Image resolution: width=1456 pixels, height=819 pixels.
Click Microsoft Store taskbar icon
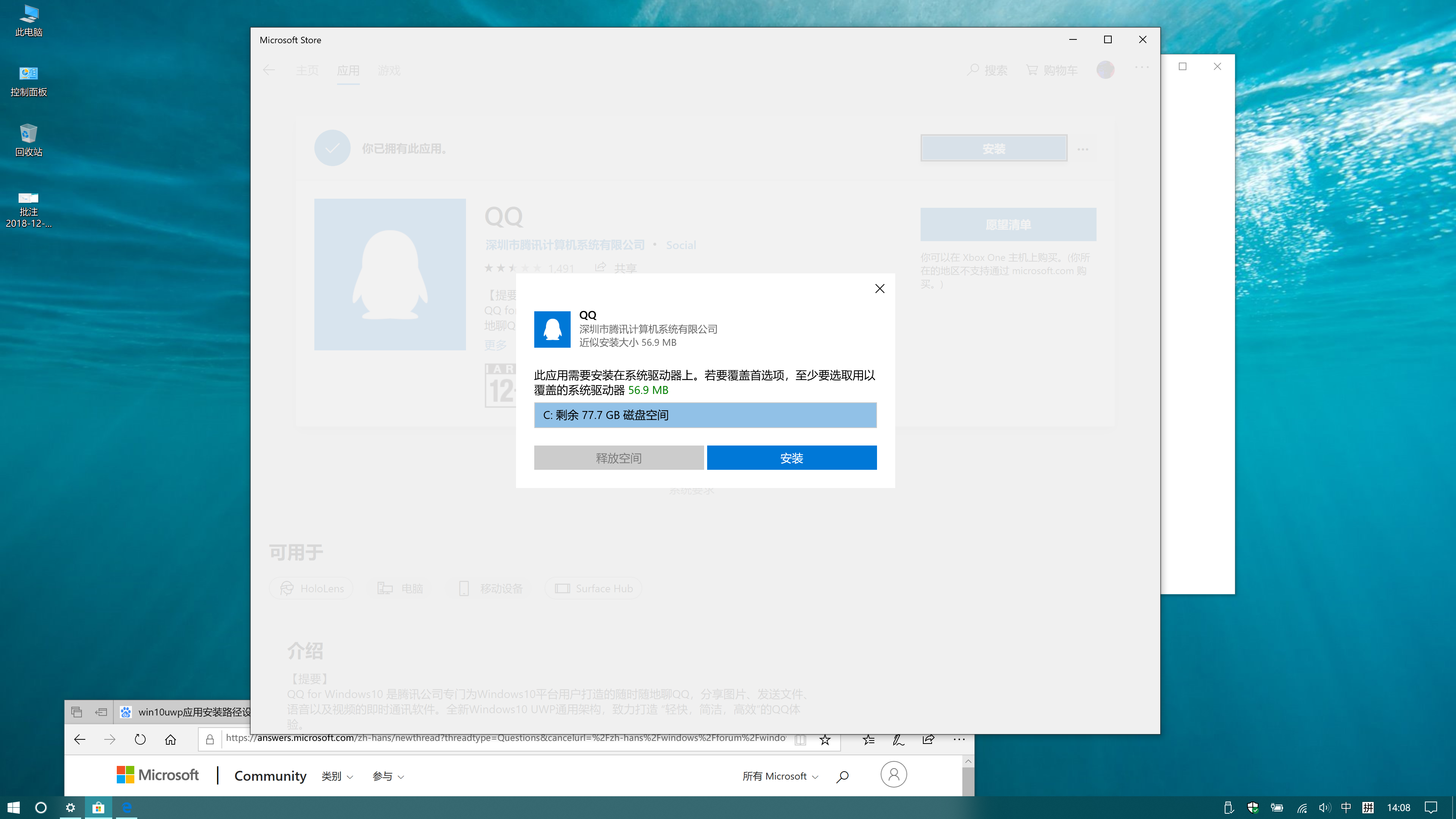[98, 808]
